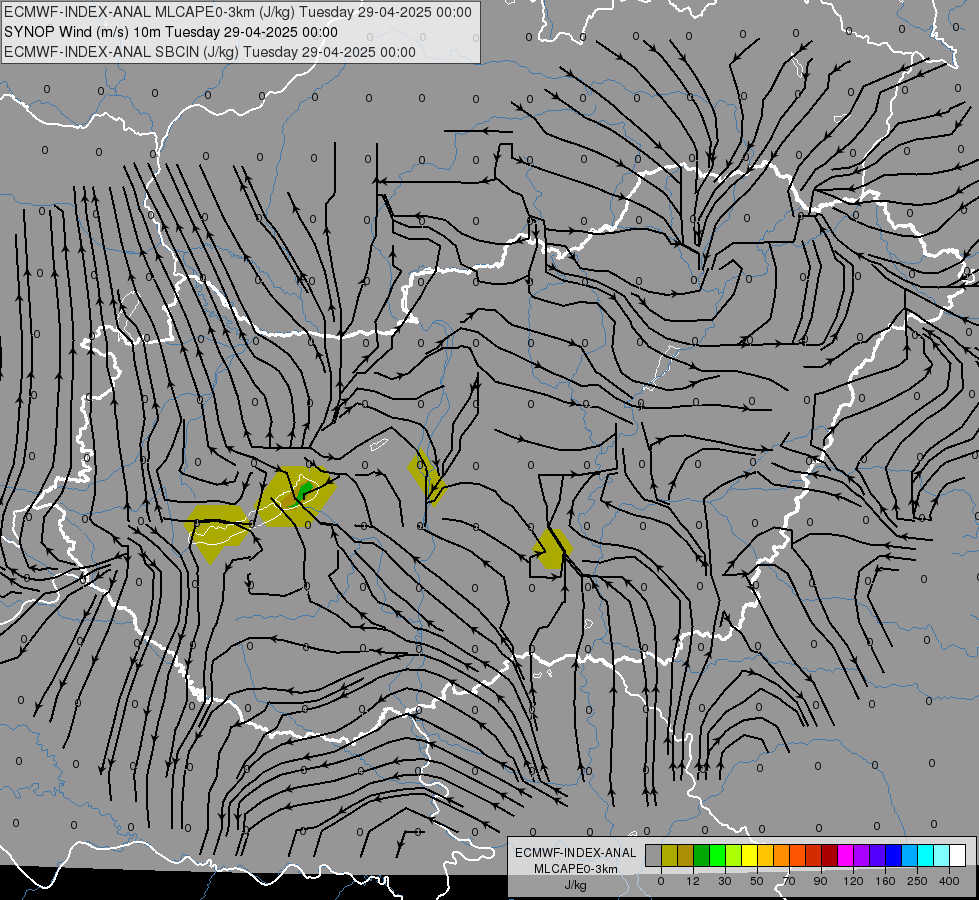979x900 pixels.
Task: Click the orange-red swatch right of 70
Action: (x=798, y=855)
